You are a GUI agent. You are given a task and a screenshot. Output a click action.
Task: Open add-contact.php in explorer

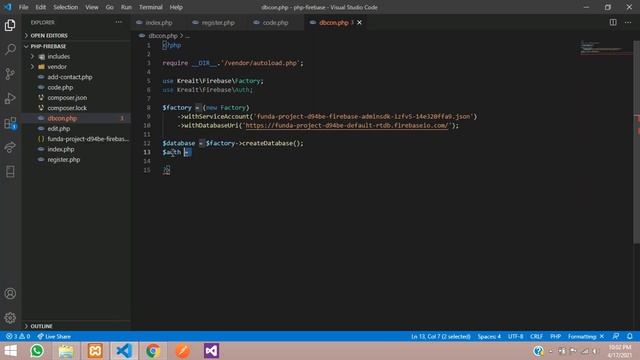click(x=77, y=77)
